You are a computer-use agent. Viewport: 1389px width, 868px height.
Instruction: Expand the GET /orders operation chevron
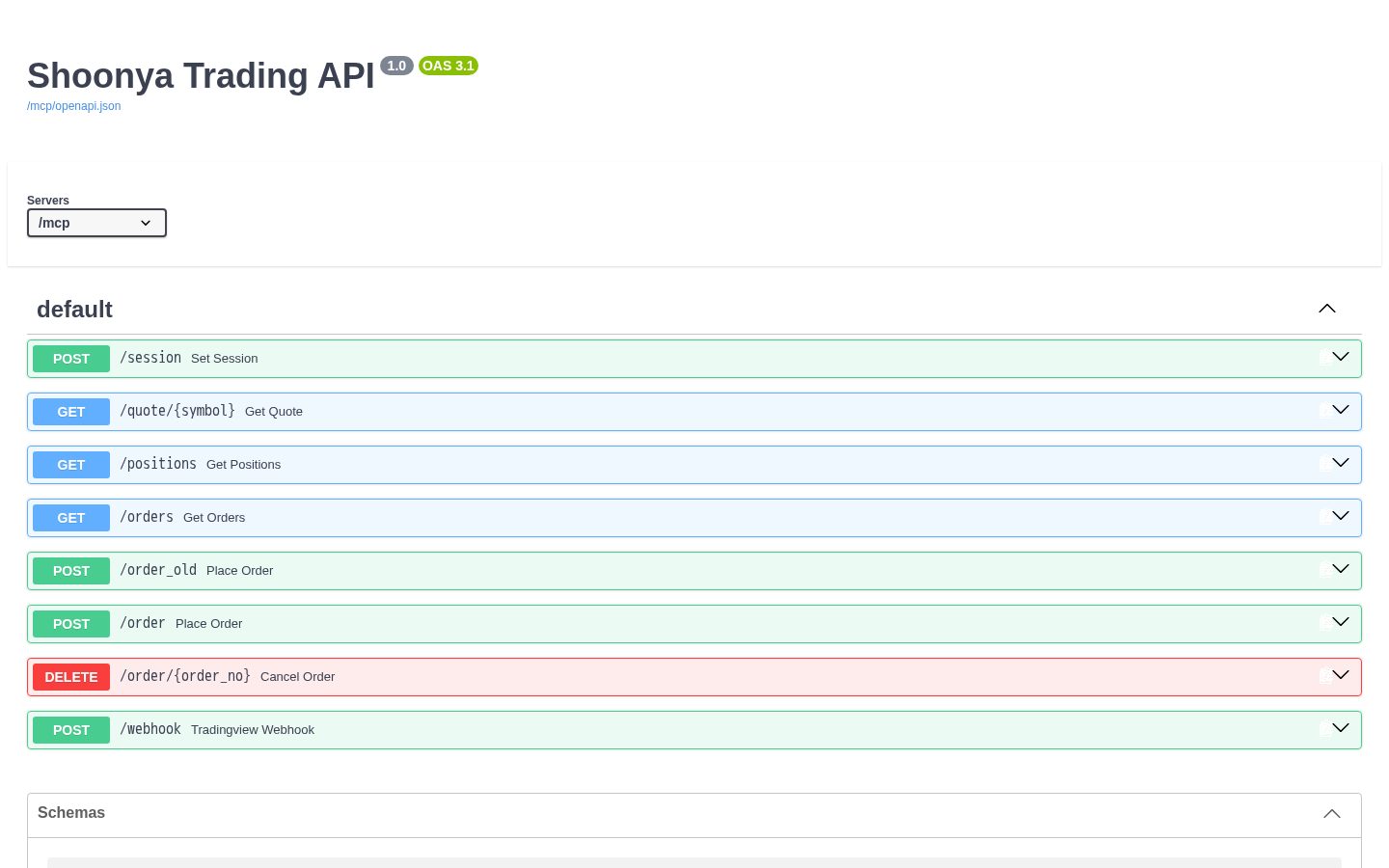(x=1341, y=516)
